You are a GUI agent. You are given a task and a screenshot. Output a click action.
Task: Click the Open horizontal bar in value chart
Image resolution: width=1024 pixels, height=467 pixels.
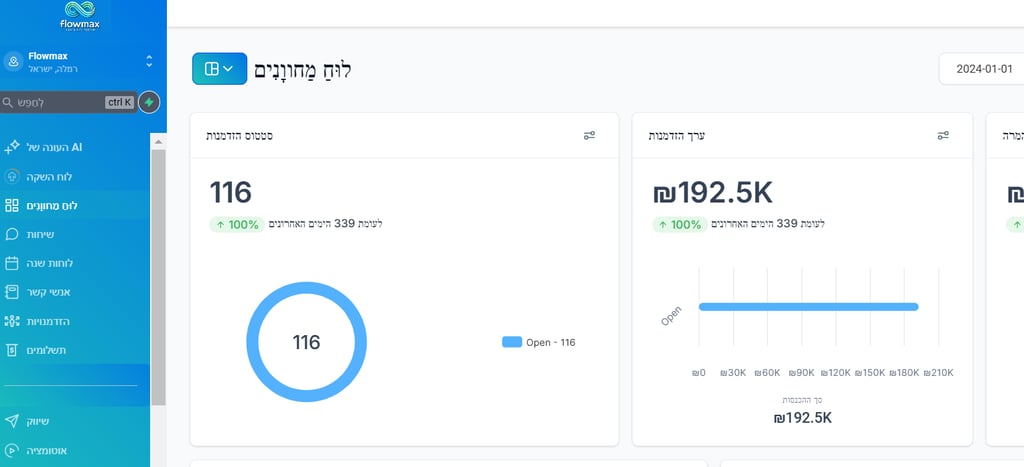pos(808,306)
